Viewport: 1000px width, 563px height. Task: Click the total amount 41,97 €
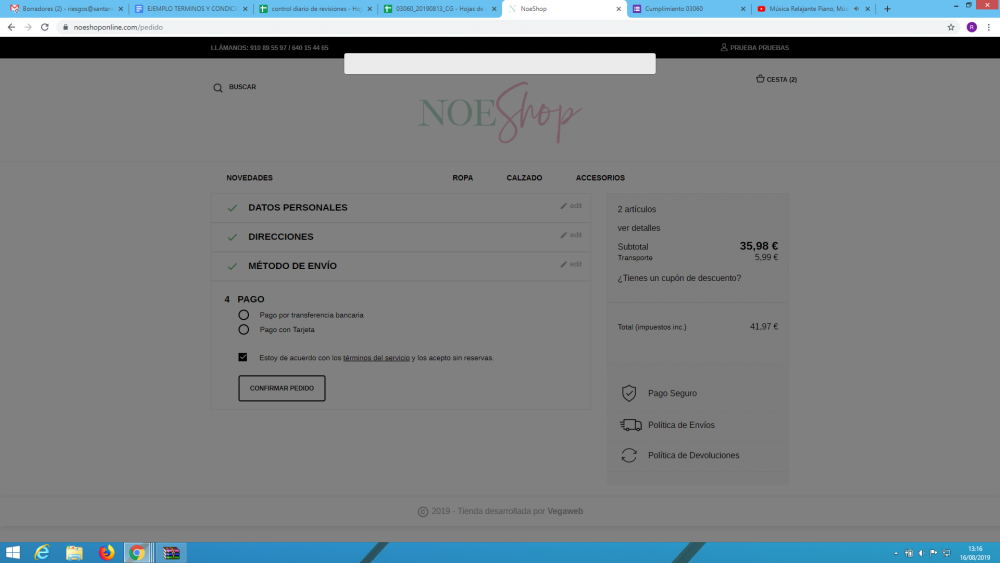tap(764, 326)
